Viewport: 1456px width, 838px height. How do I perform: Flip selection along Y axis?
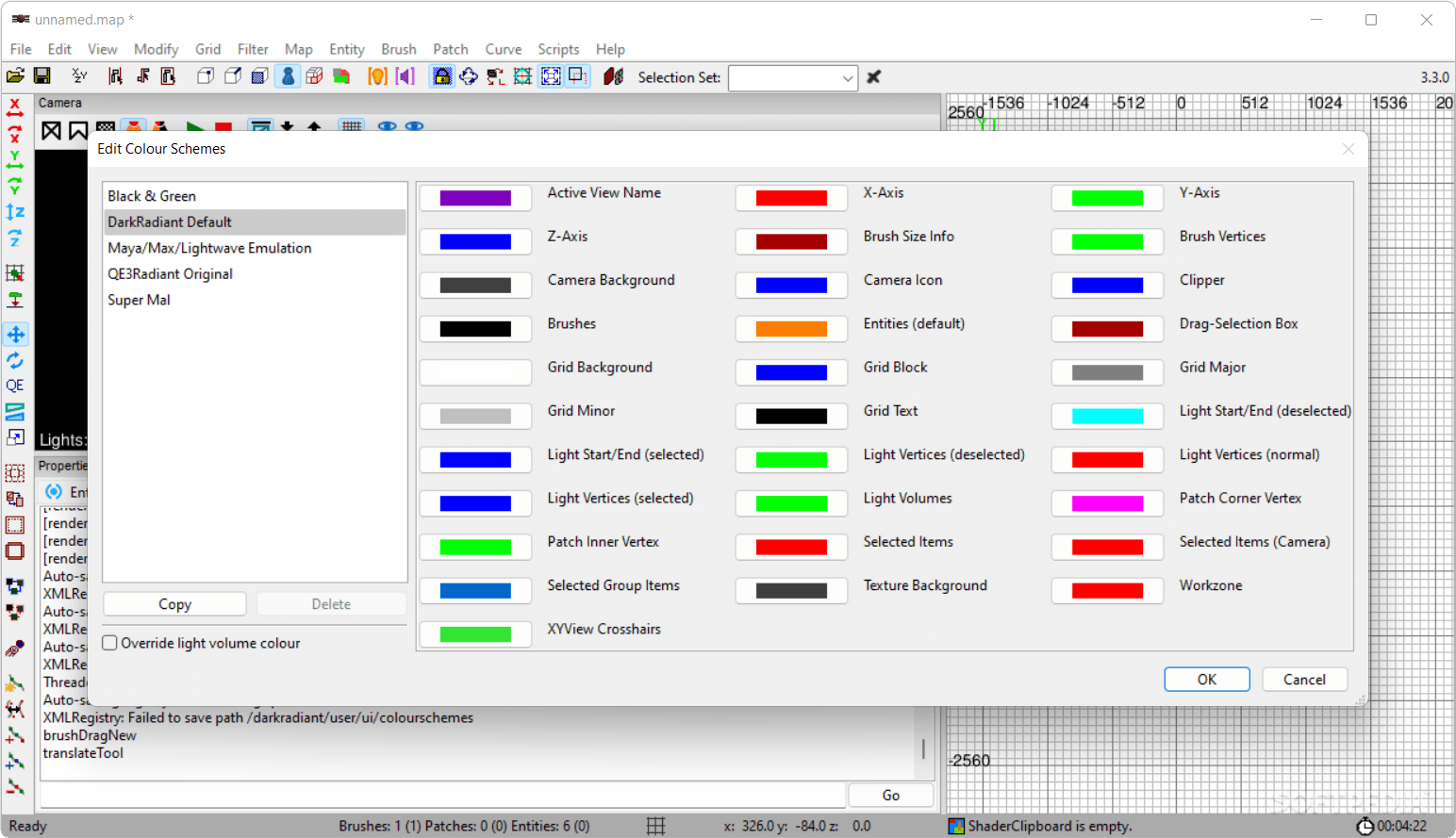15,160
